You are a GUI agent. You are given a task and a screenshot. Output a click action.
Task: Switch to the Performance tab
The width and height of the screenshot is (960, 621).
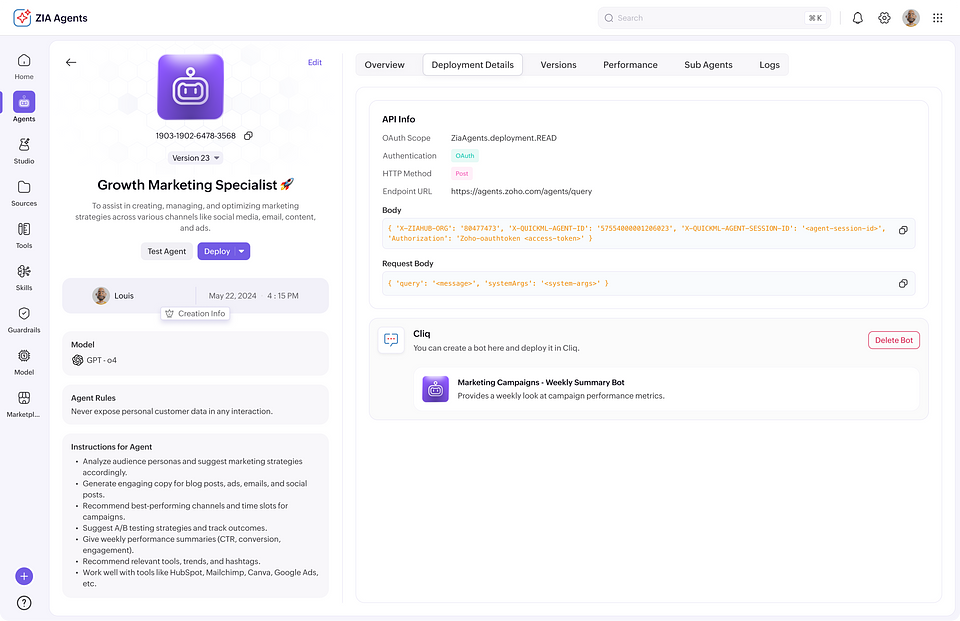pyautogui.click(x=630, y=65)
